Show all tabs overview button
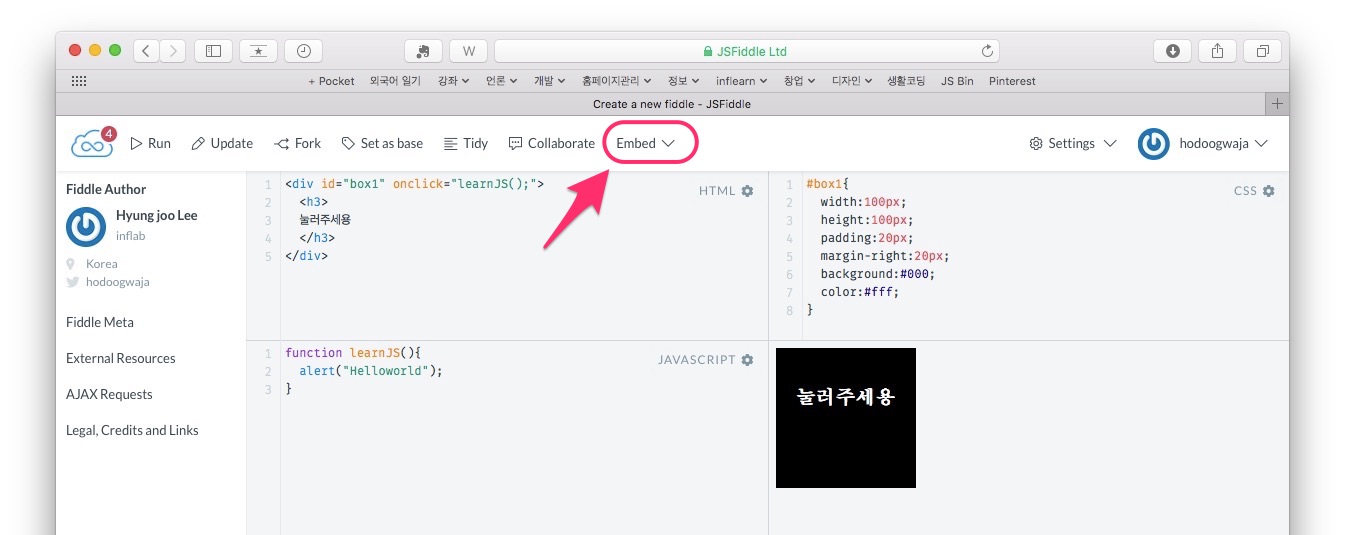1345x535 pixels. tap(1262, 51)
